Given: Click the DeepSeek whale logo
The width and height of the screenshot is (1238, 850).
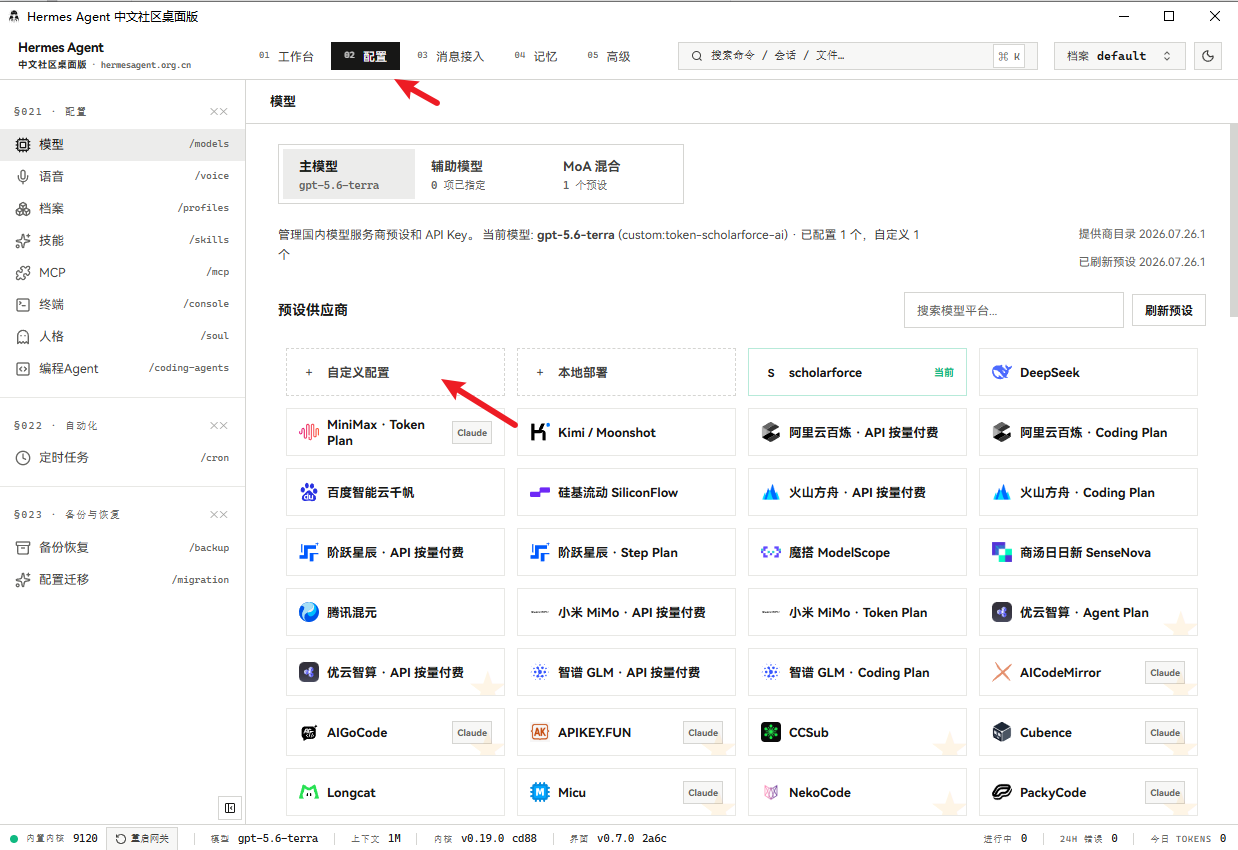Looking at the screenshot, I should [x=1002, y=372].
